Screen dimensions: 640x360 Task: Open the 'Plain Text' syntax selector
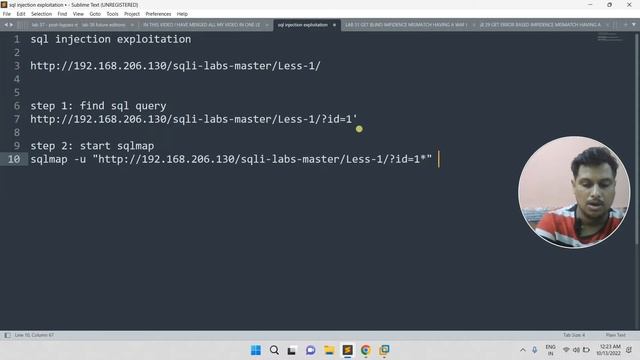click(616, 335)
